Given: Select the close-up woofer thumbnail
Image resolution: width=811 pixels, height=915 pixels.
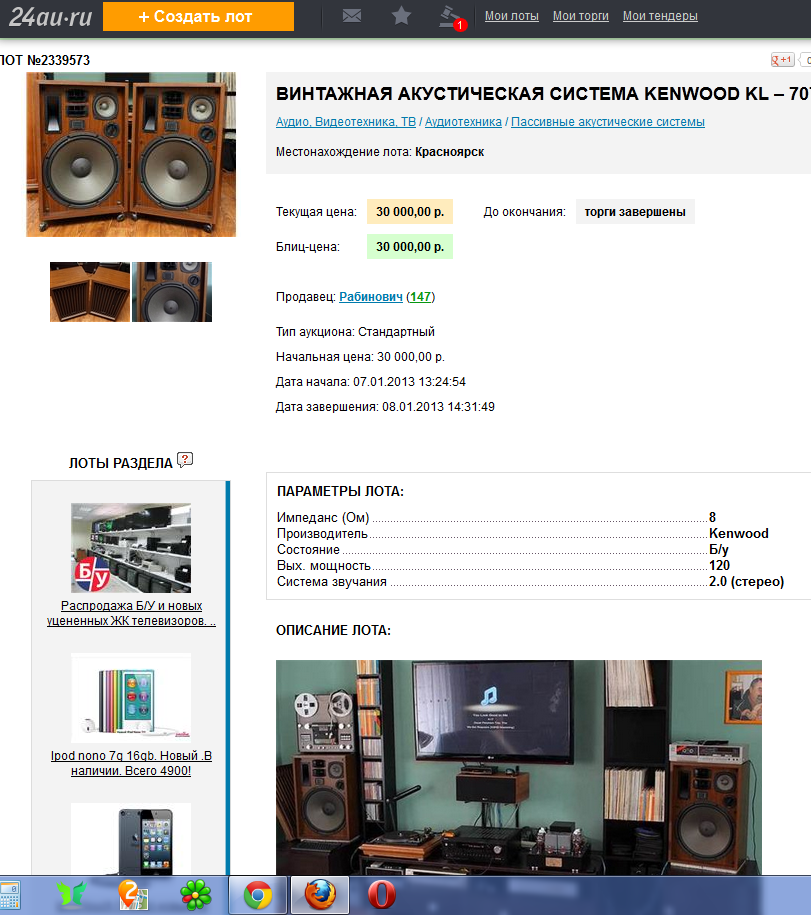Looking at the screenshot, I should click(172, 292).
